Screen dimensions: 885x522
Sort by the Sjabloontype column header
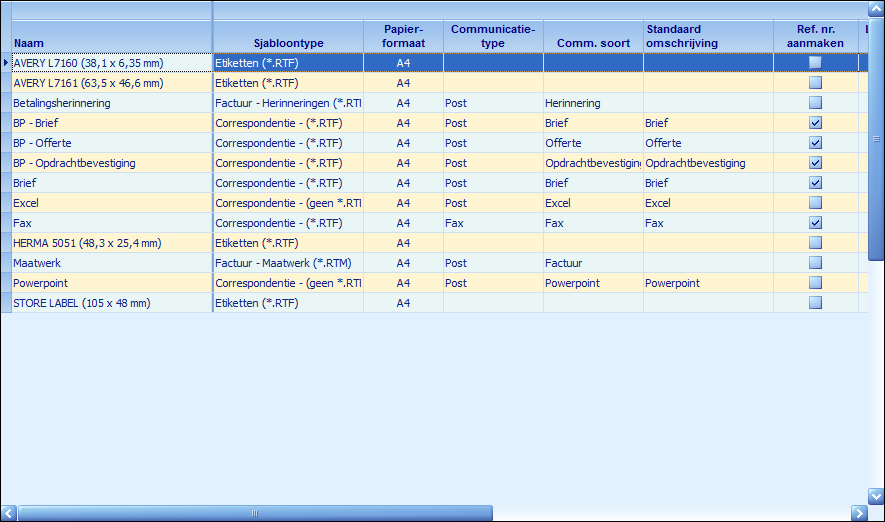288,43
